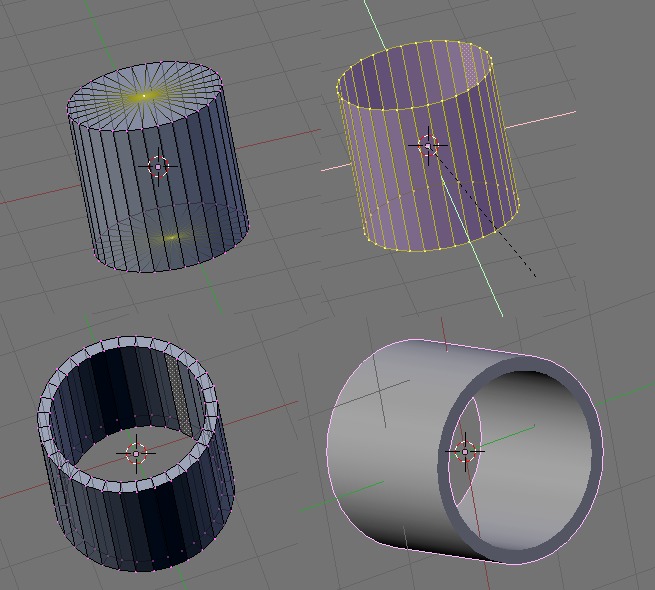The height and width of the screenshot is (590, 655).
Task: Click the 3D cursor inside the thick-walled ring cylinder
Action: (136, 454)
